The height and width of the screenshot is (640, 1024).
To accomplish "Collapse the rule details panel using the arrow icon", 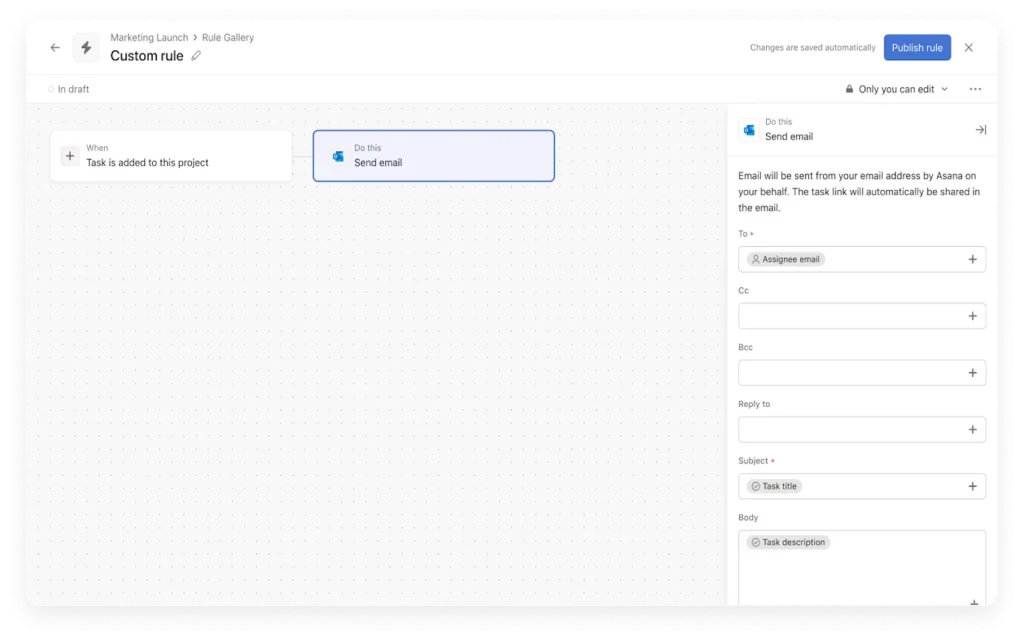I will (980, 129).
